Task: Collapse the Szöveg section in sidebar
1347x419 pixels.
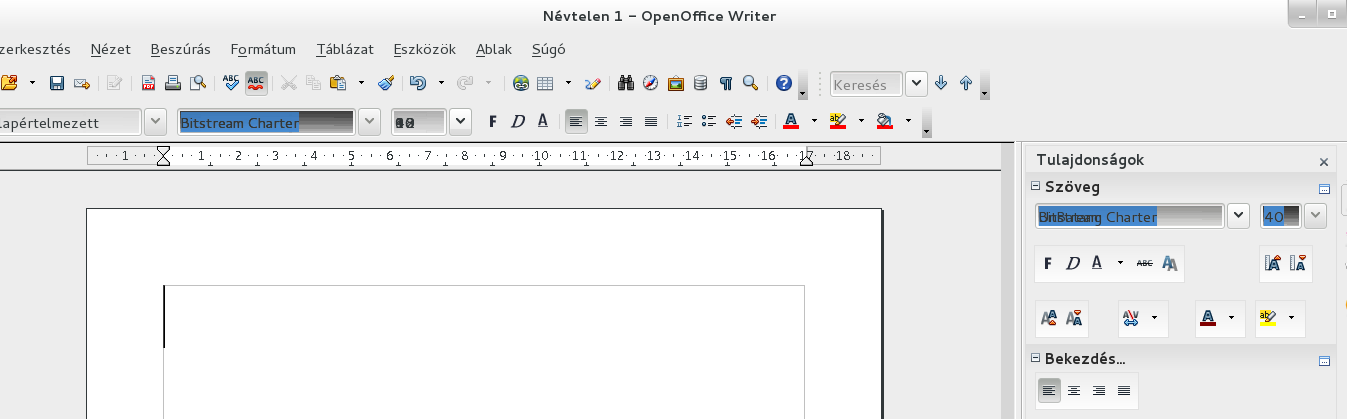Action: (1035, 188)
